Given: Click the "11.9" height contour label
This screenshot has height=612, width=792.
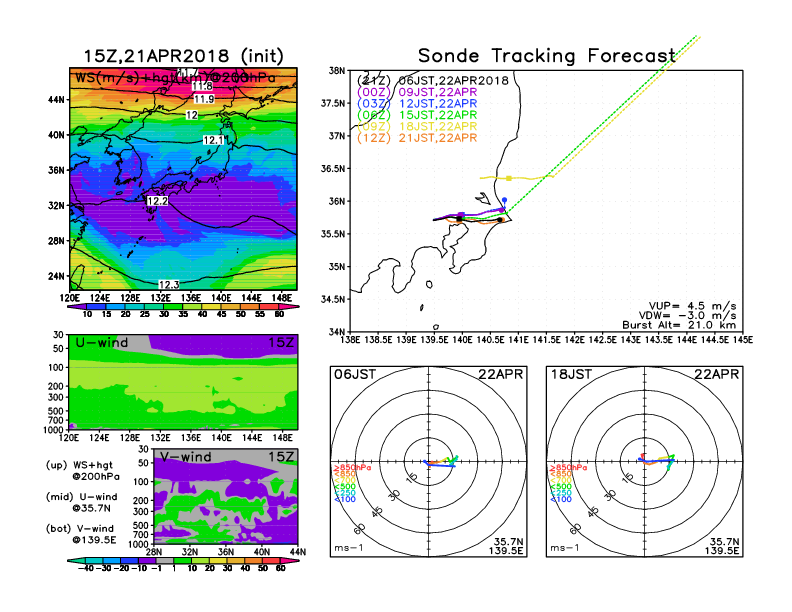Looking at the screenshot, I should (204, 99).
